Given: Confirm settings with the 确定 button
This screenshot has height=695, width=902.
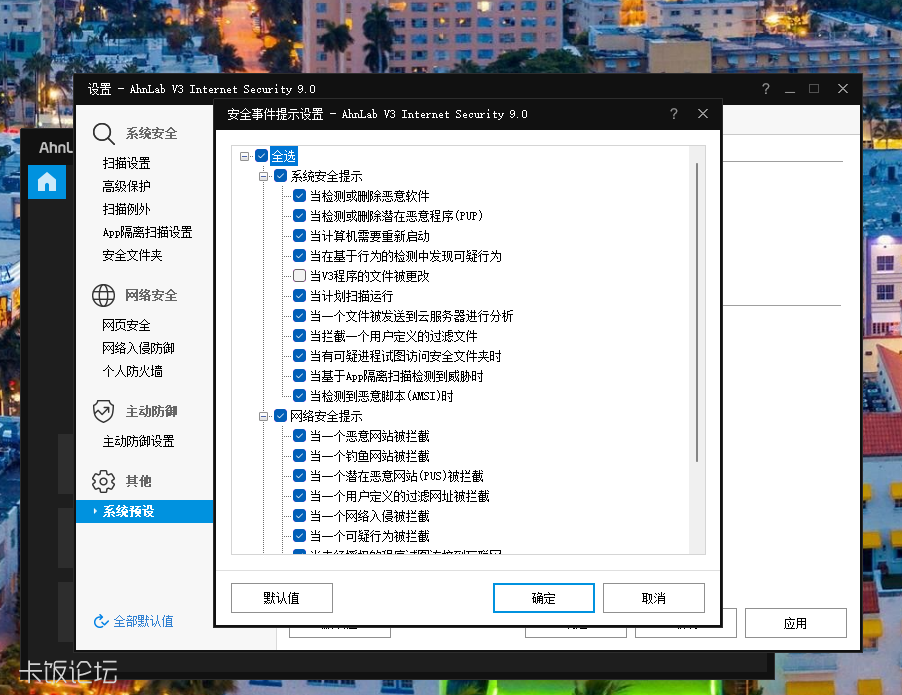Looking at the screenshot, I should pos(543,598).
